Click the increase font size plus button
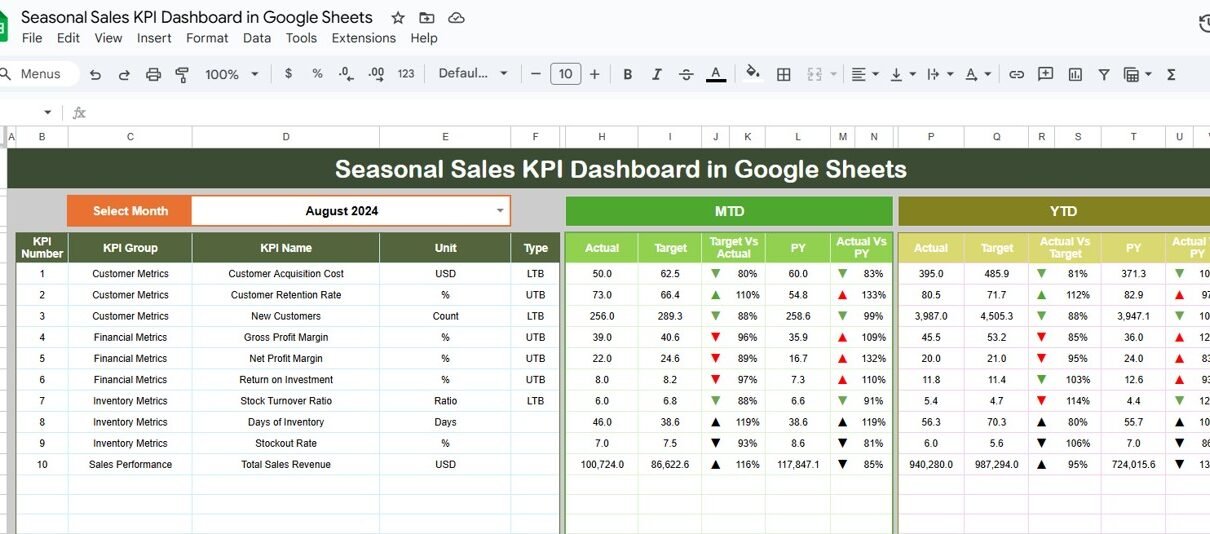This screenshot has height=534, width=1210. point(595,74)
